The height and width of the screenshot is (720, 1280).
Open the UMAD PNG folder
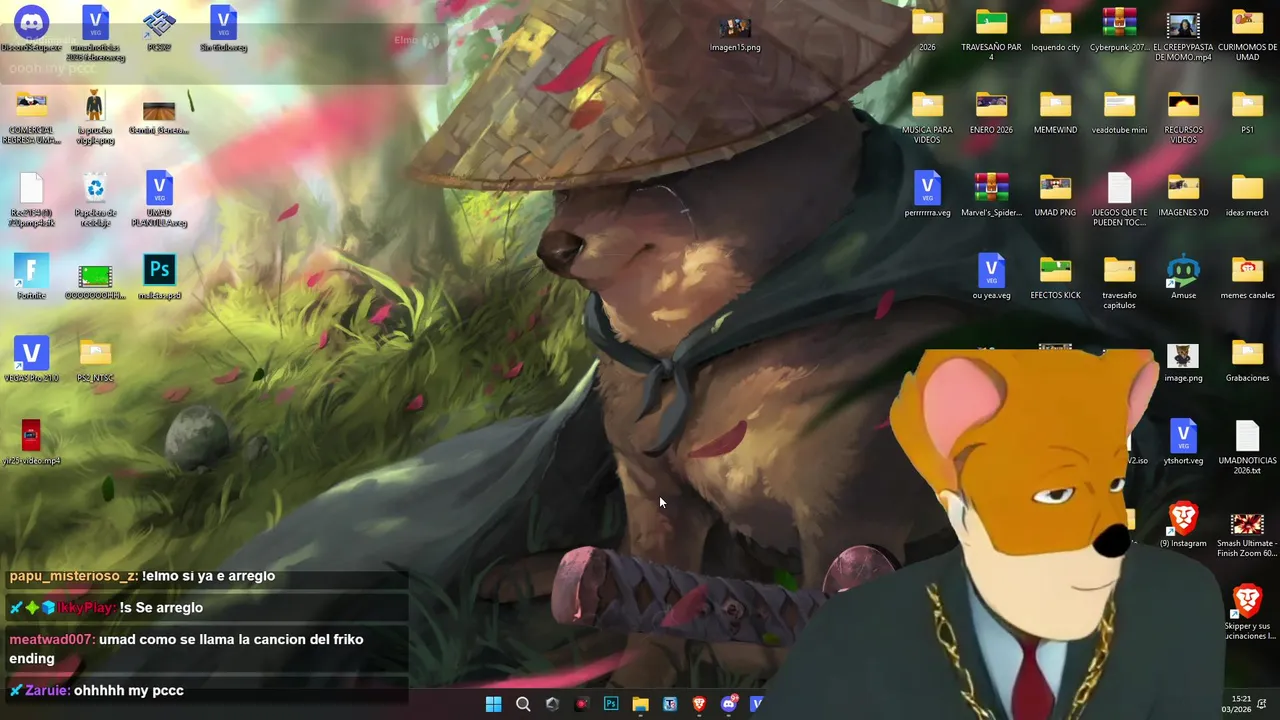click(x=1055, y=195)
